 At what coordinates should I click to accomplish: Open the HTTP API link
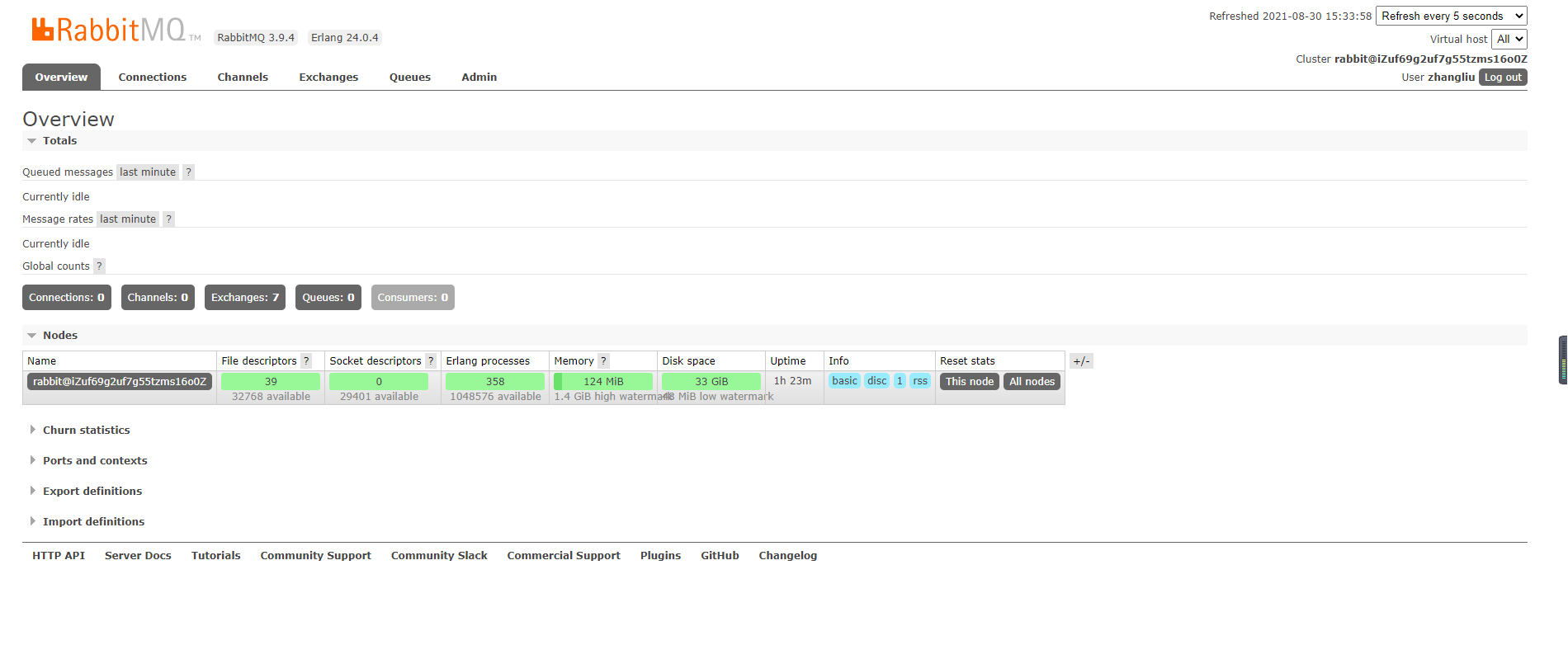click(59, 555)
